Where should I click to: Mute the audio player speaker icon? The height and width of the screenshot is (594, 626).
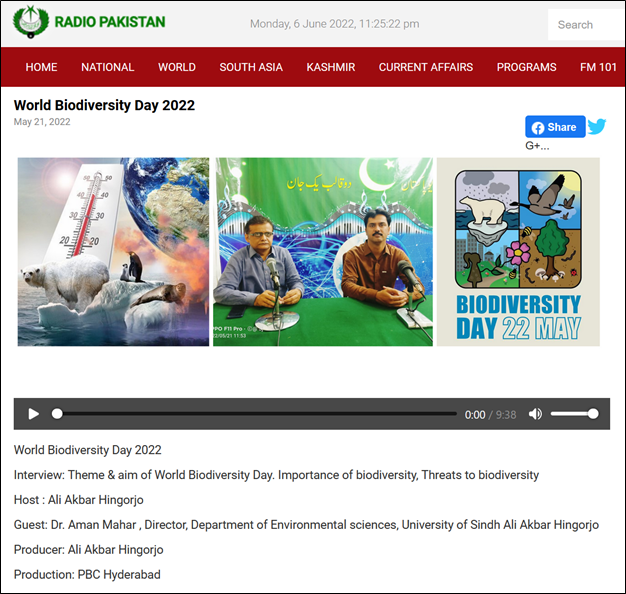(535, 414)
